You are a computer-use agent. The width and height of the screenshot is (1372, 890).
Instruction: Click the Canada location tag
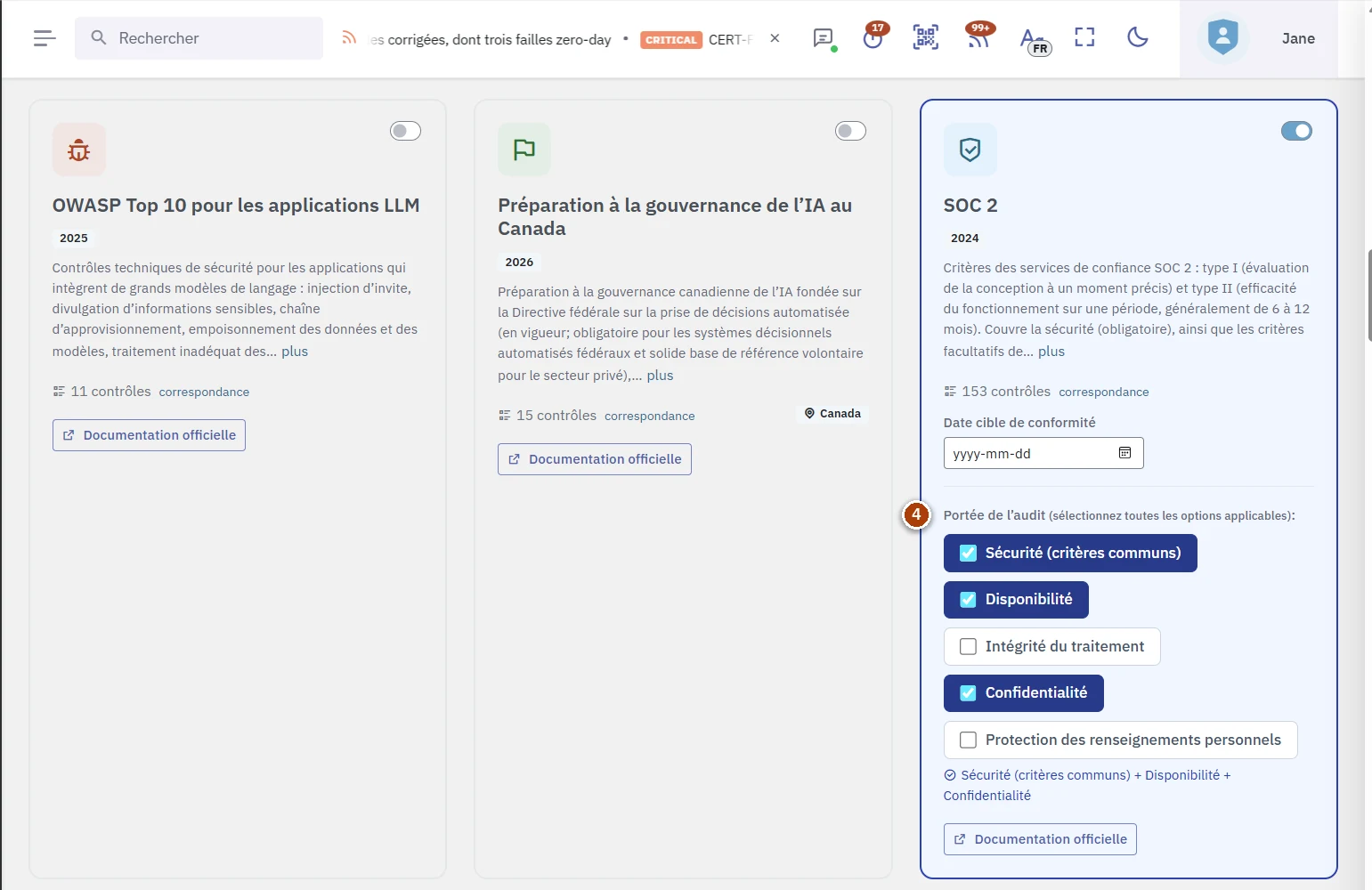pos(832,413)
